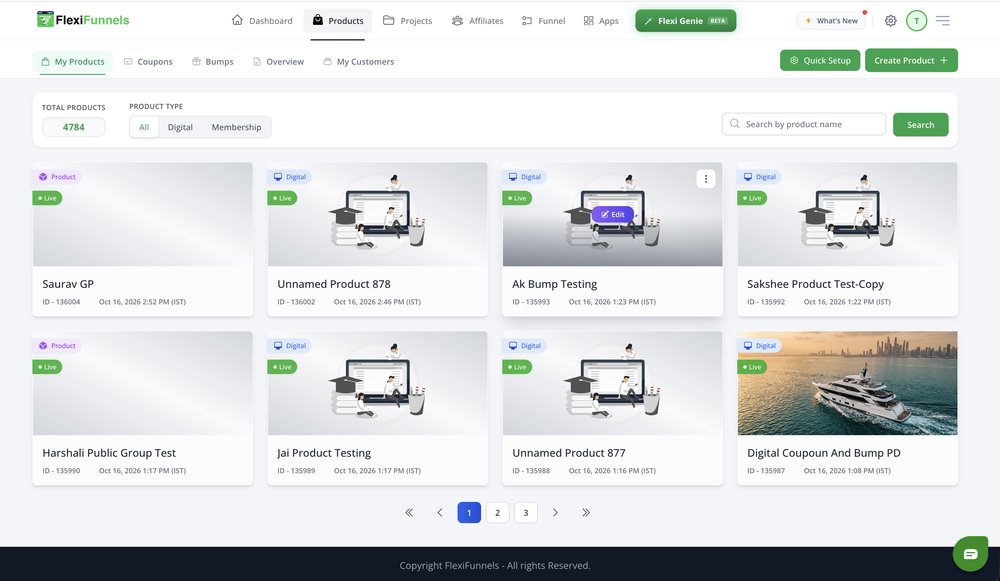Click ID - 136004 under Saurav GP
Screen dimensions: 1000x581
[x=61, y=302]
